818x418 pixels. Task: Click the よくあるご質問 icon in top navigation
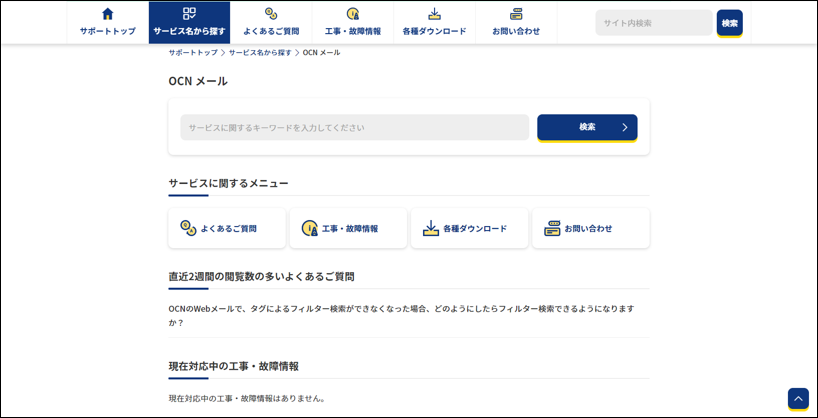[x=271, y=14]
